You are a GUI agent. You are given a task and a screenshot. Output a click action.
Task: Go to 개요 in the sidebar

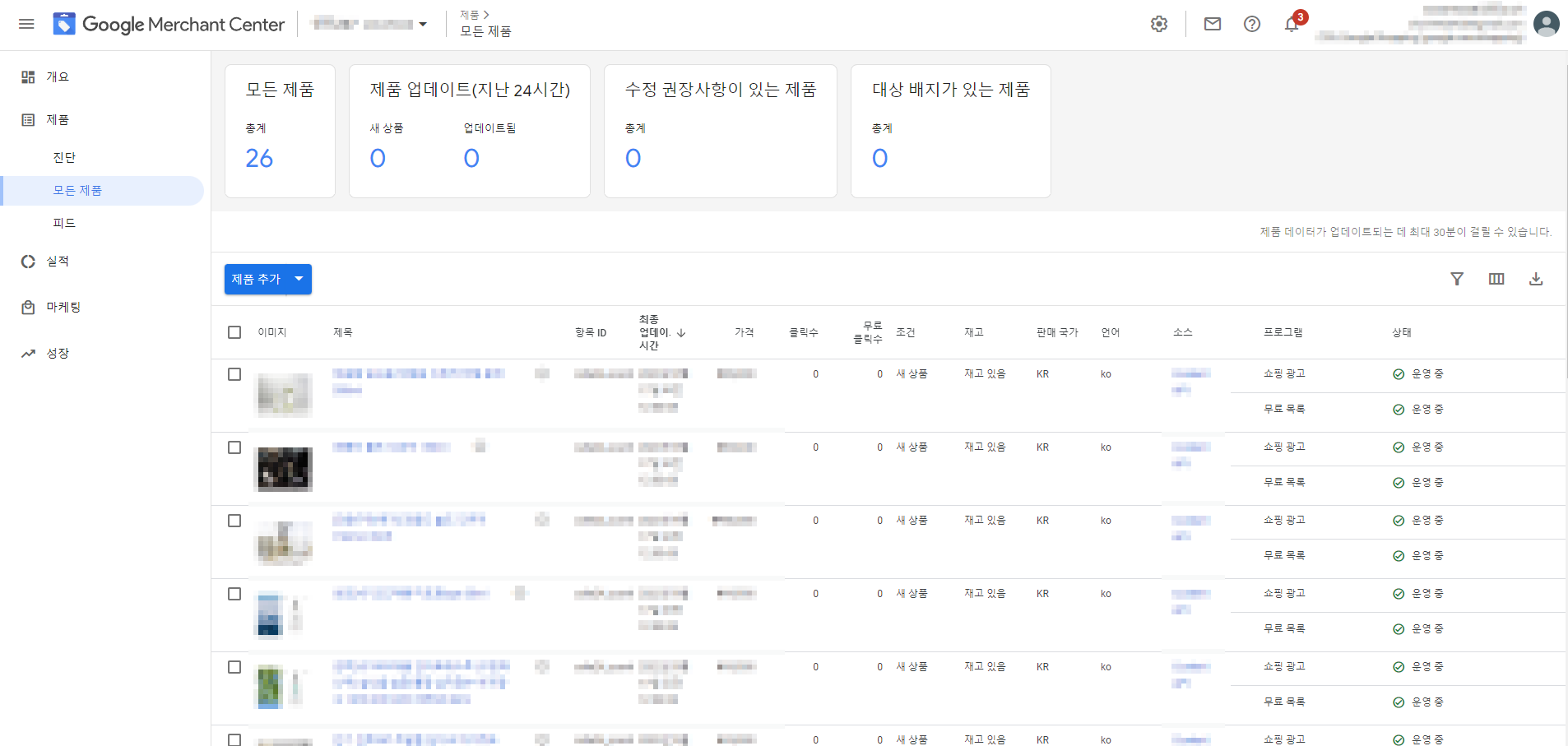(58, 76)
